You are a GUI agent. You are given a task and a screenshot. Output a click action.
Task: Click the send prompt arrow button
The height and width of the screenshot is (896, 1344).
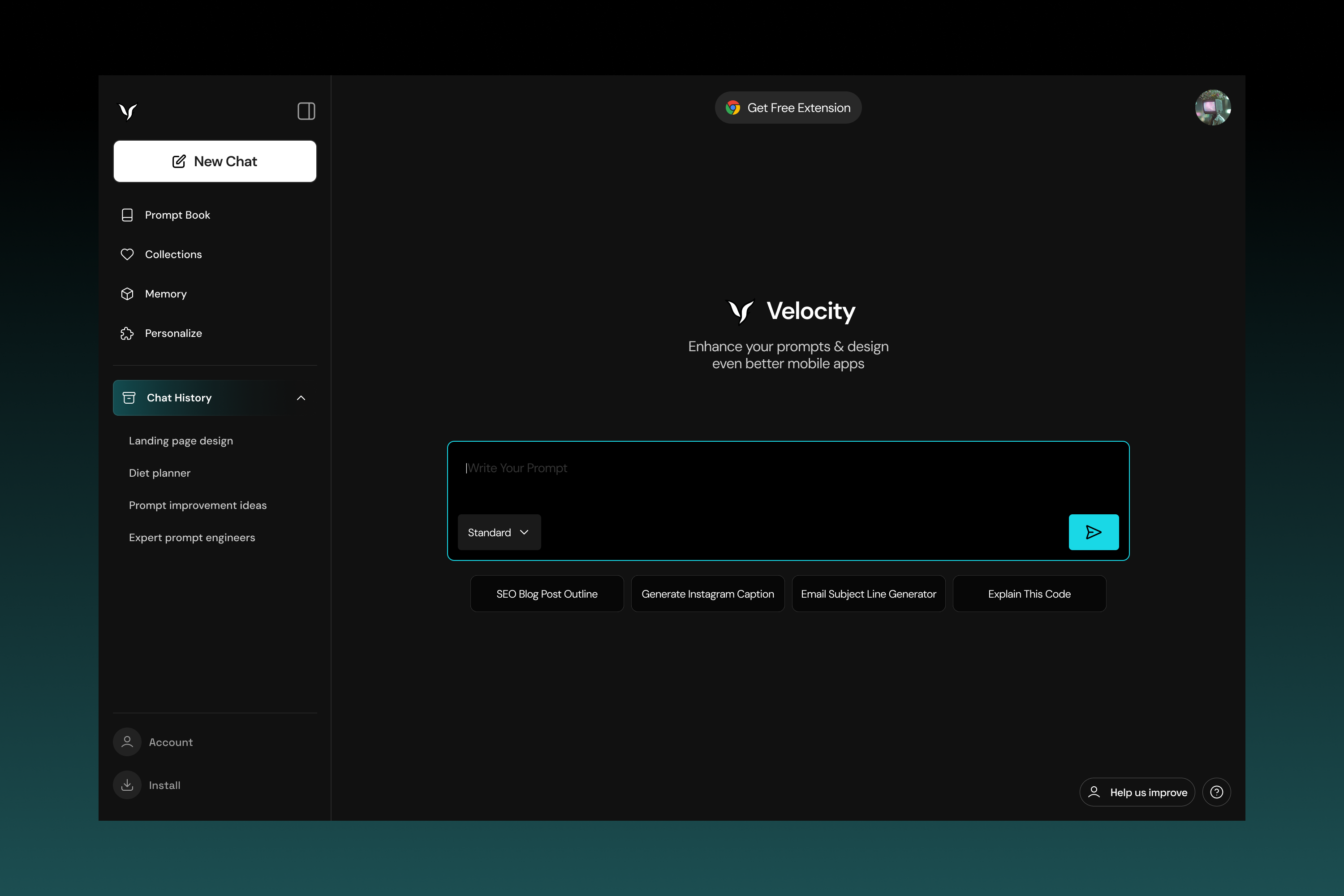tap(1094, 532)
